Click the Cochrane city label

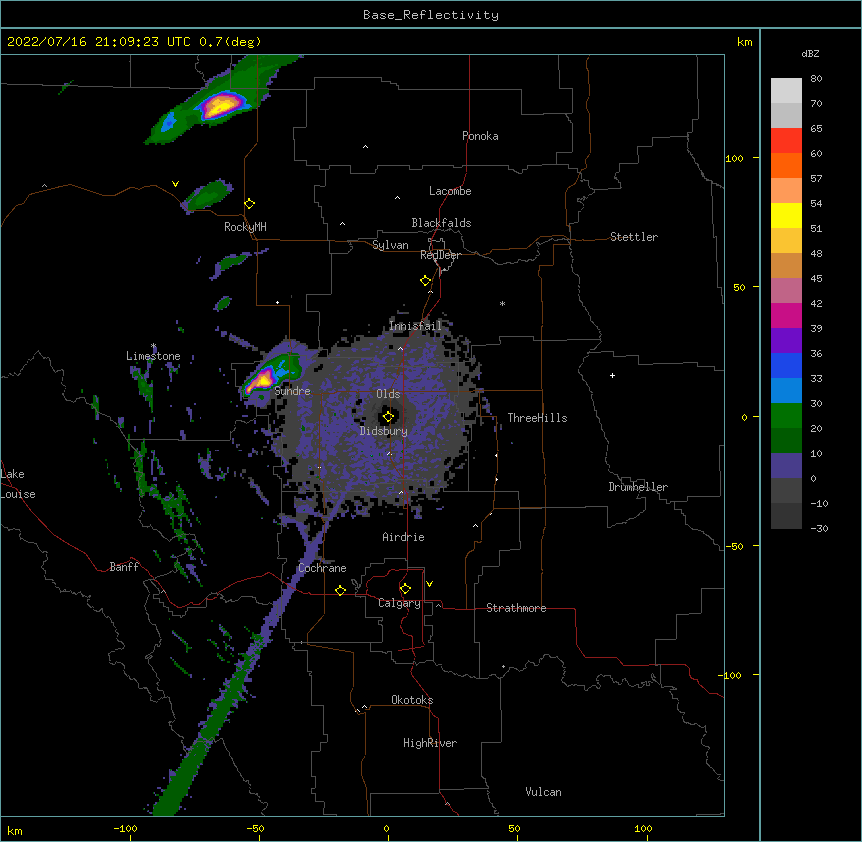pyautogui.click(x=322, y=568)
